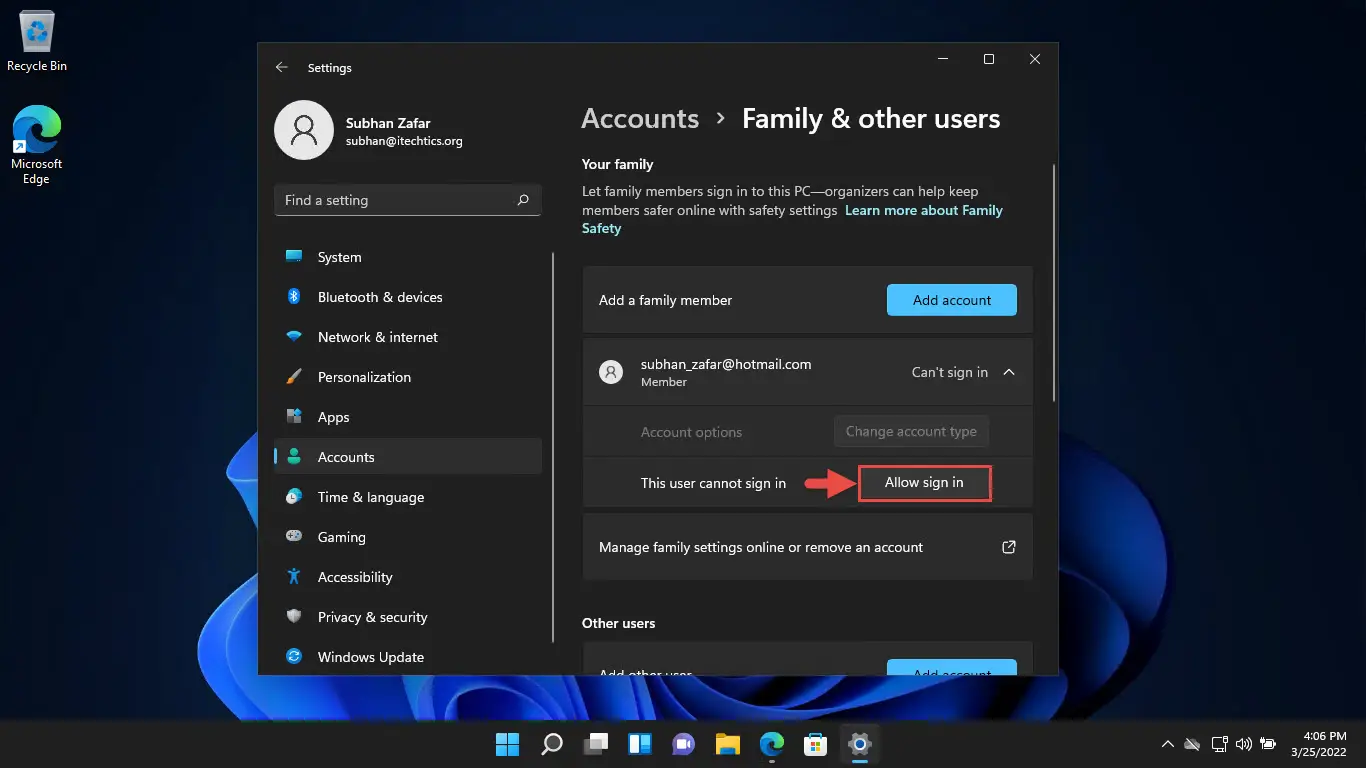Click the Personalization paintbrush icon

[x=294, y=376]
